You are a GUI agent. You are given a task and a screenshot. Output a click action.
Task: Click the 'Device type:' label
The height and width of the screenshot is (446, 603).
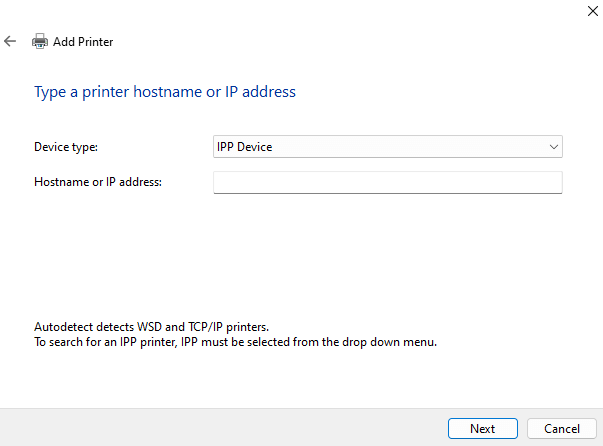click(x=66, y=147)
